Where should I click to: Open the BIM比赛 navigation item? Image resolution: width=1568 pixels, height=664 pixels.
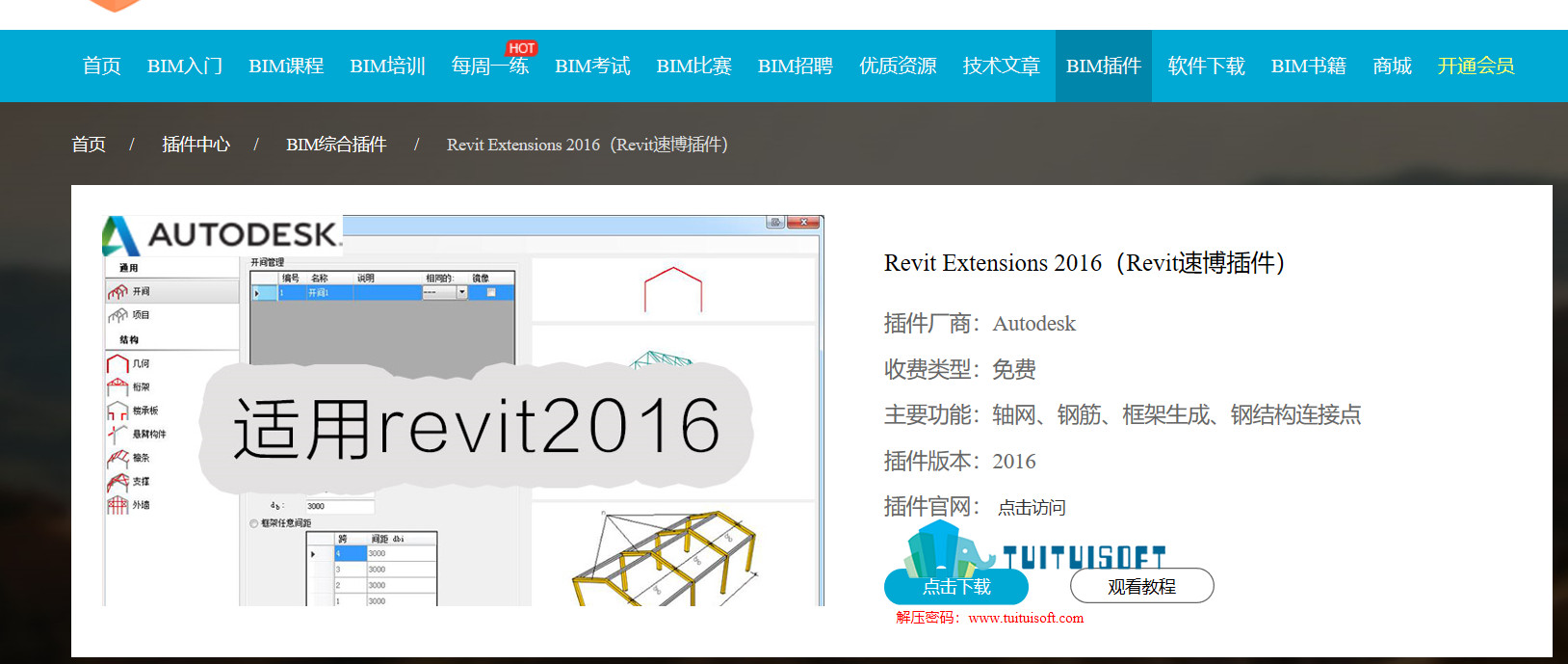click(x=693, y=66)
